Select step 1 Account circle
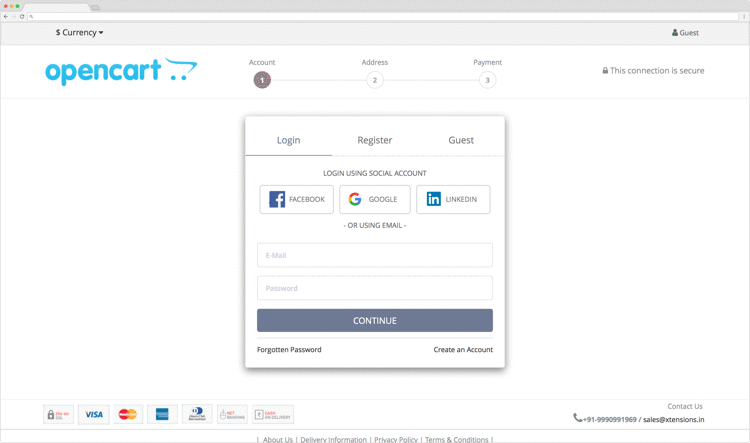The height and width of the screenshot is (443, 750). [x=262, y=80]
